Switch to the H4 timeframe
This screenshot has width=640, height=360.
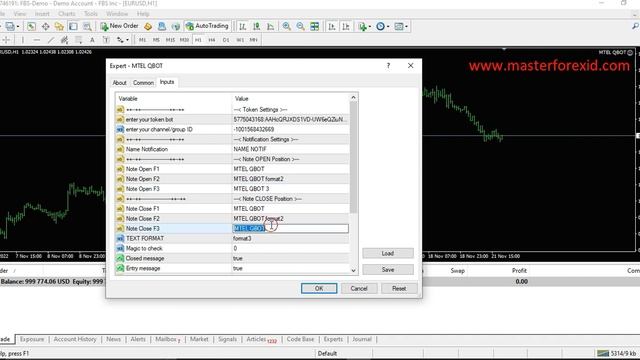pos(212,40)
